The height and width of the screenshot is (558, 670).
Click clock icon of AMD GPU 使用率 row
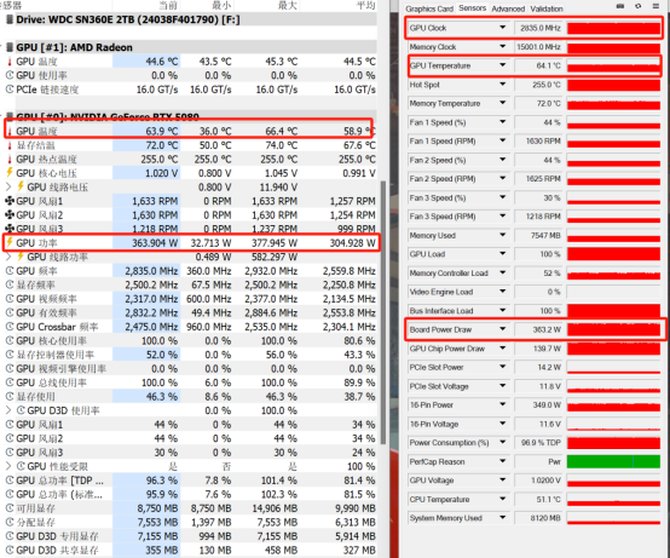click(9, 75)
